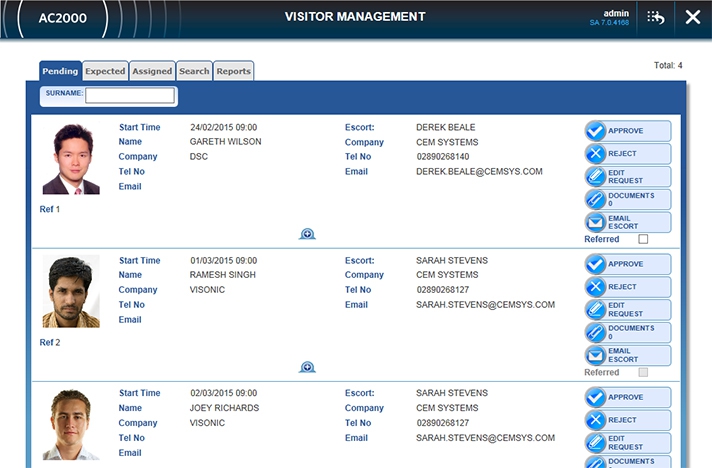712x468 pixels.
Task: Click the Total: 4 count
Action: (x=668, y=65)
